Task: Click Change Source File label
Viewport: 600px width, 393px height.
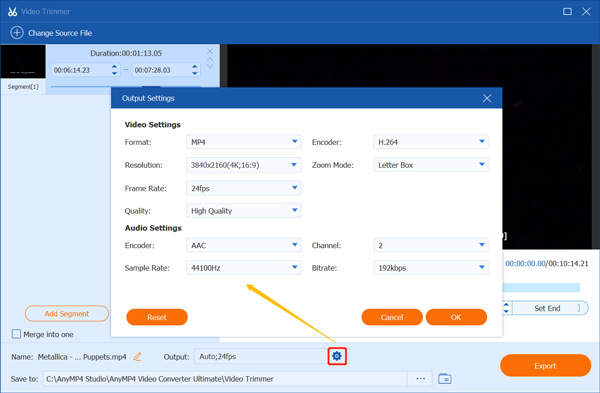Action: [x=60, y=33]
